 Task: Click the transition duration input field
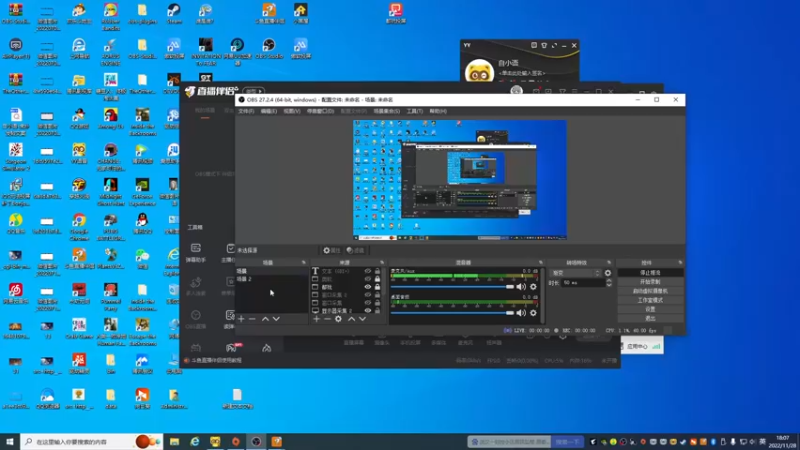pyautogui.click(x=582, y=283)
